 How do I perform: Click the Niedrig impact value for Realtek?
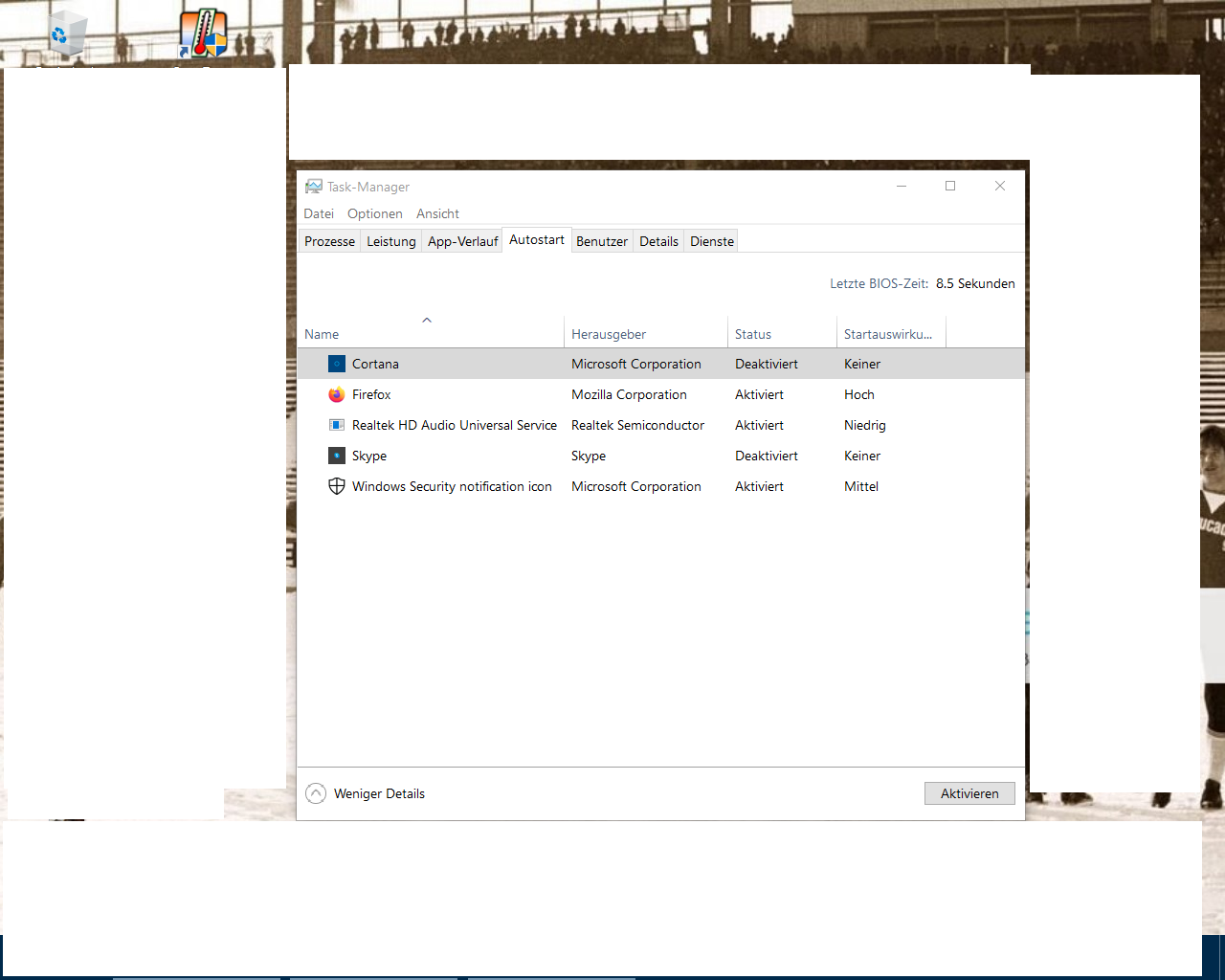(865, 425)
